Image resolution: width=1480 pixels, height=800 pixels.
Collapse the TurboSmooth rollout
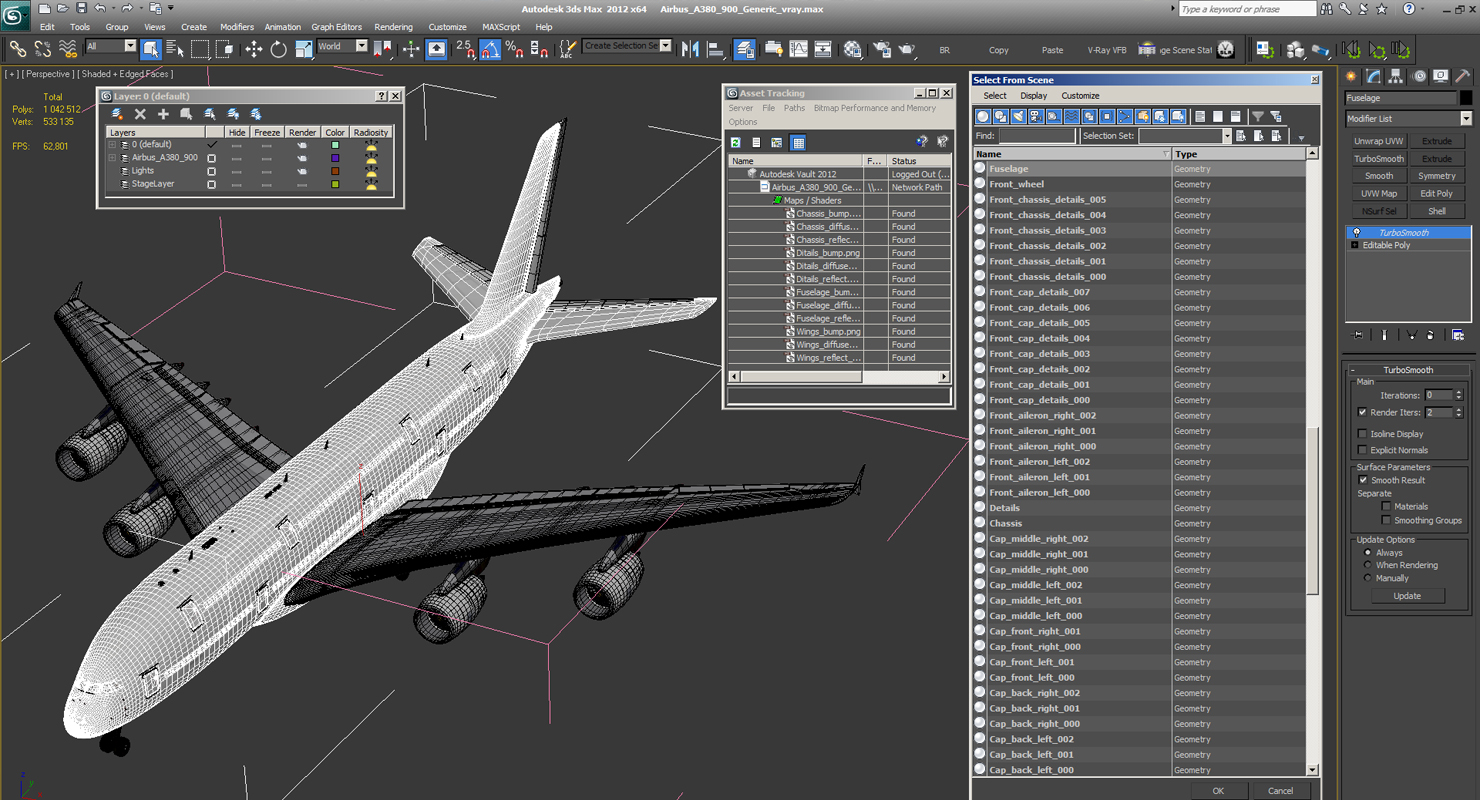(x=1408, y=370)
